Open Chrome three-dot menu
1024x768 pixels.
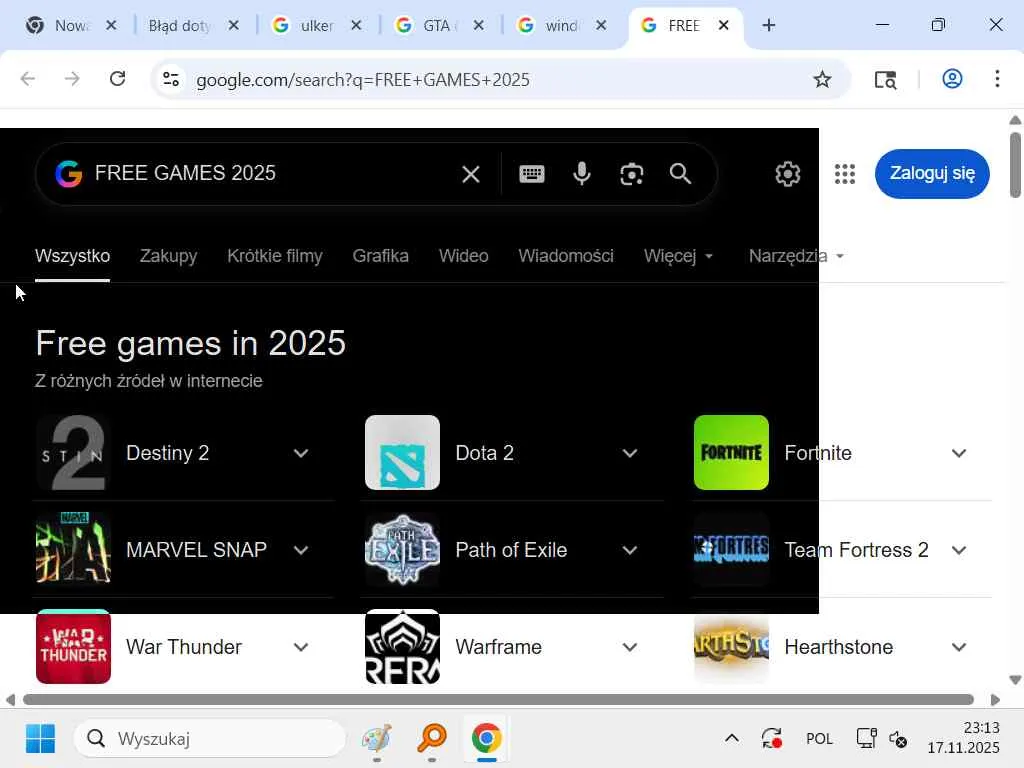997,79
